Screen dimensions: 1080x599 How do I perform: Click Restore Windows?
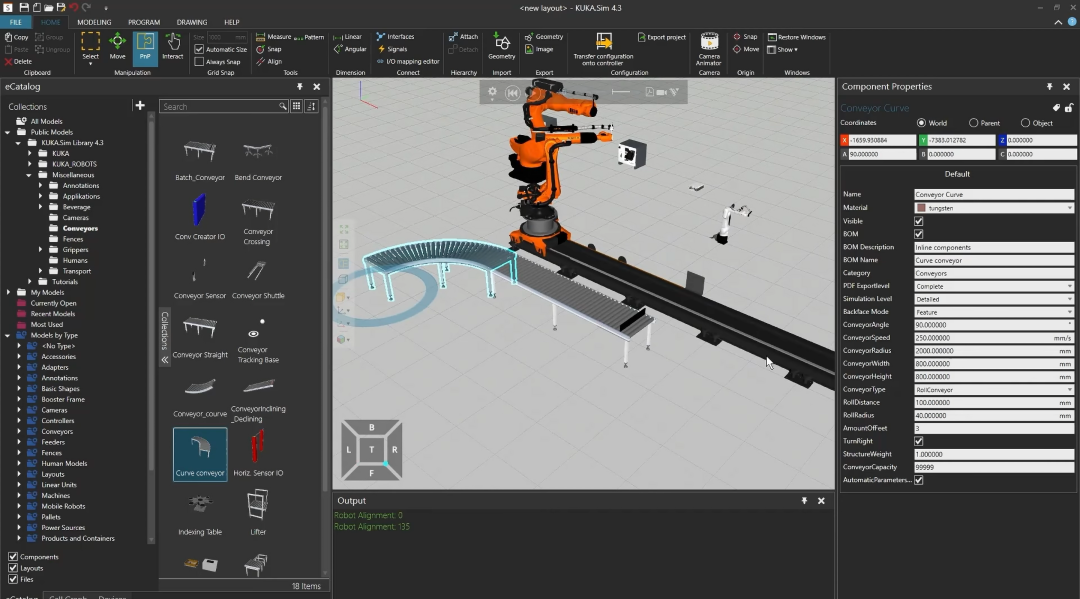pyautogui.click(x=796, y=36)
